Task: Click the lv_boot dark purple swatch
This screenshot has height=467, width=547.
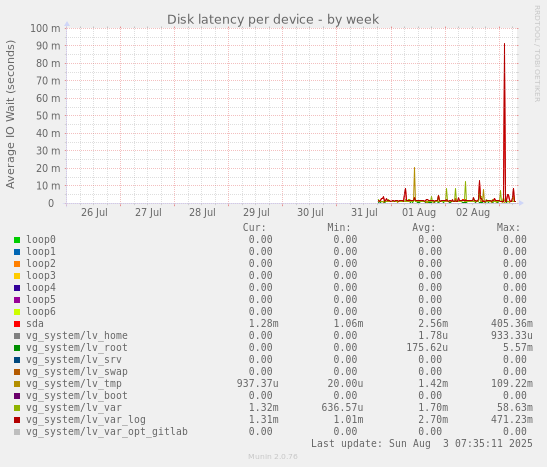Action: click(x=17, y=396)
